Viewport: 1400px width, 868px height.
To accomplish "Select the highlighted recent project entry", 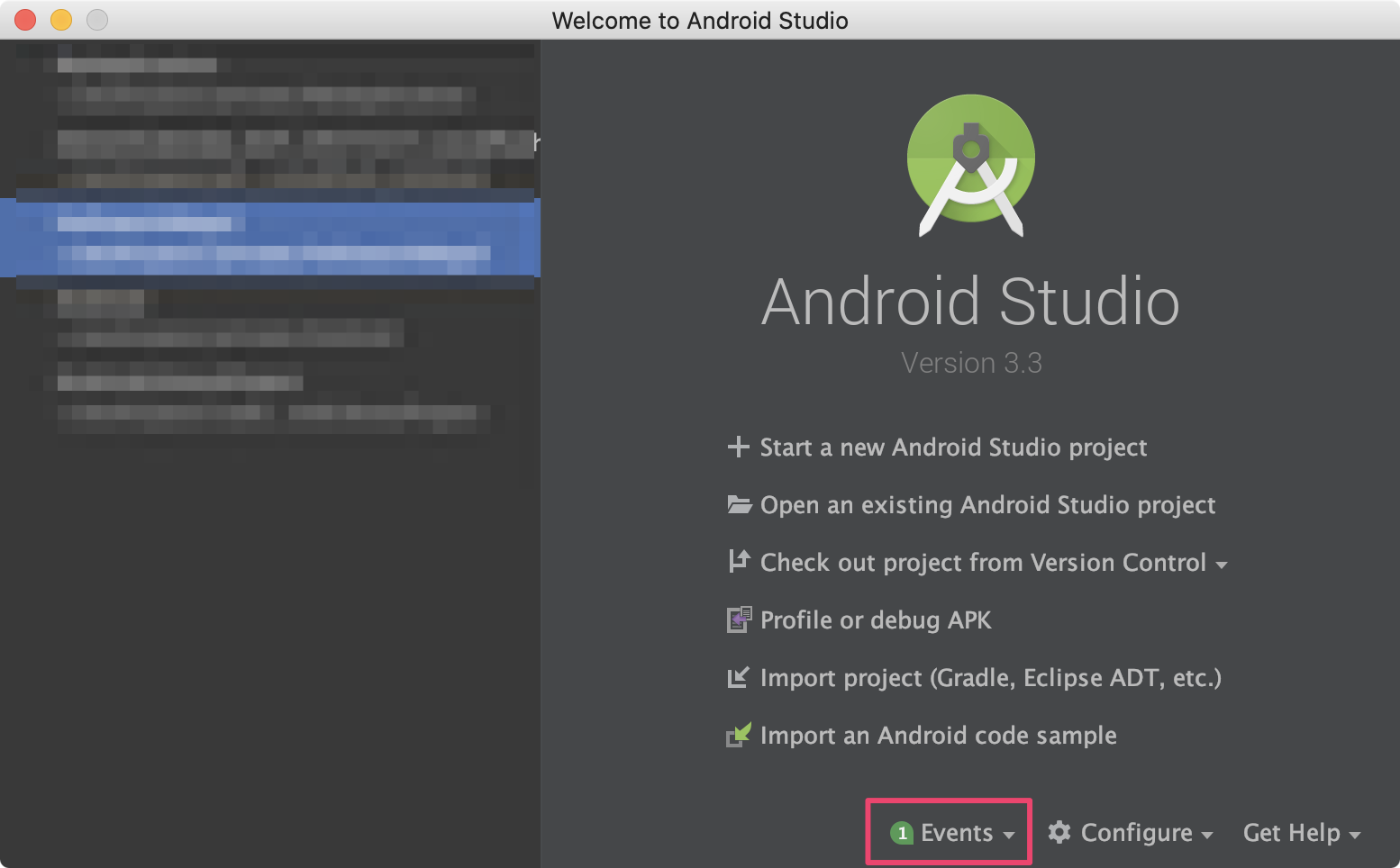I will [269, 238].
